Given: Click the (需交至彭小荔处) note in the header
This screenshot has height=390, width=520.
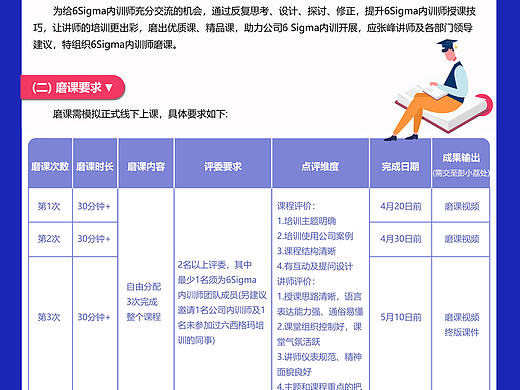Looking at the screenshot, I should pos(461,173).
